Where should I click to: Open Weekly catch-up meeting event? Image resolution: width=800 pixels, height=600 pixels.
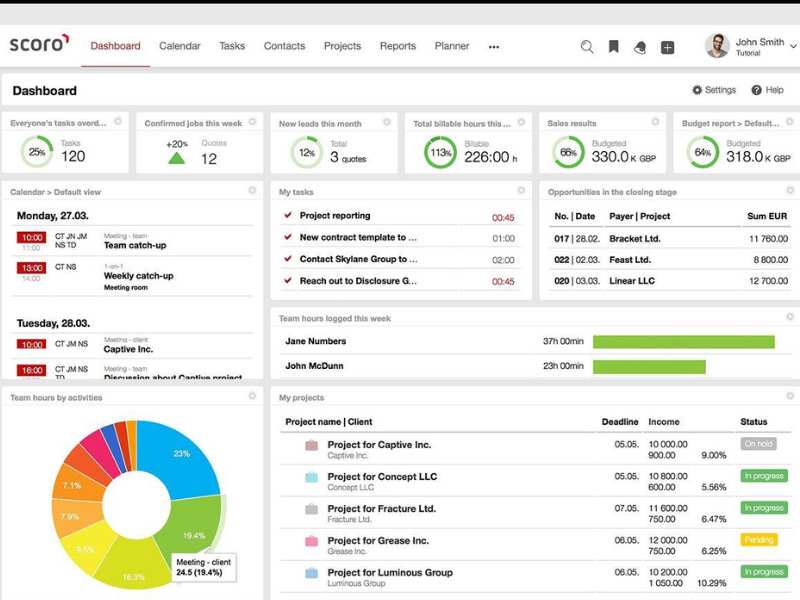pyautogui.click(x=139, y=276)
